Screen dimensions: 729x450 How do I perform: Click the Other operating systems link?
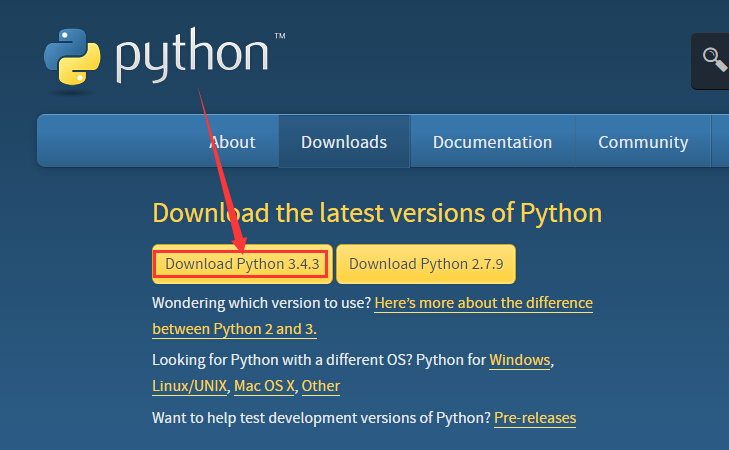click(x=321, y=385)
